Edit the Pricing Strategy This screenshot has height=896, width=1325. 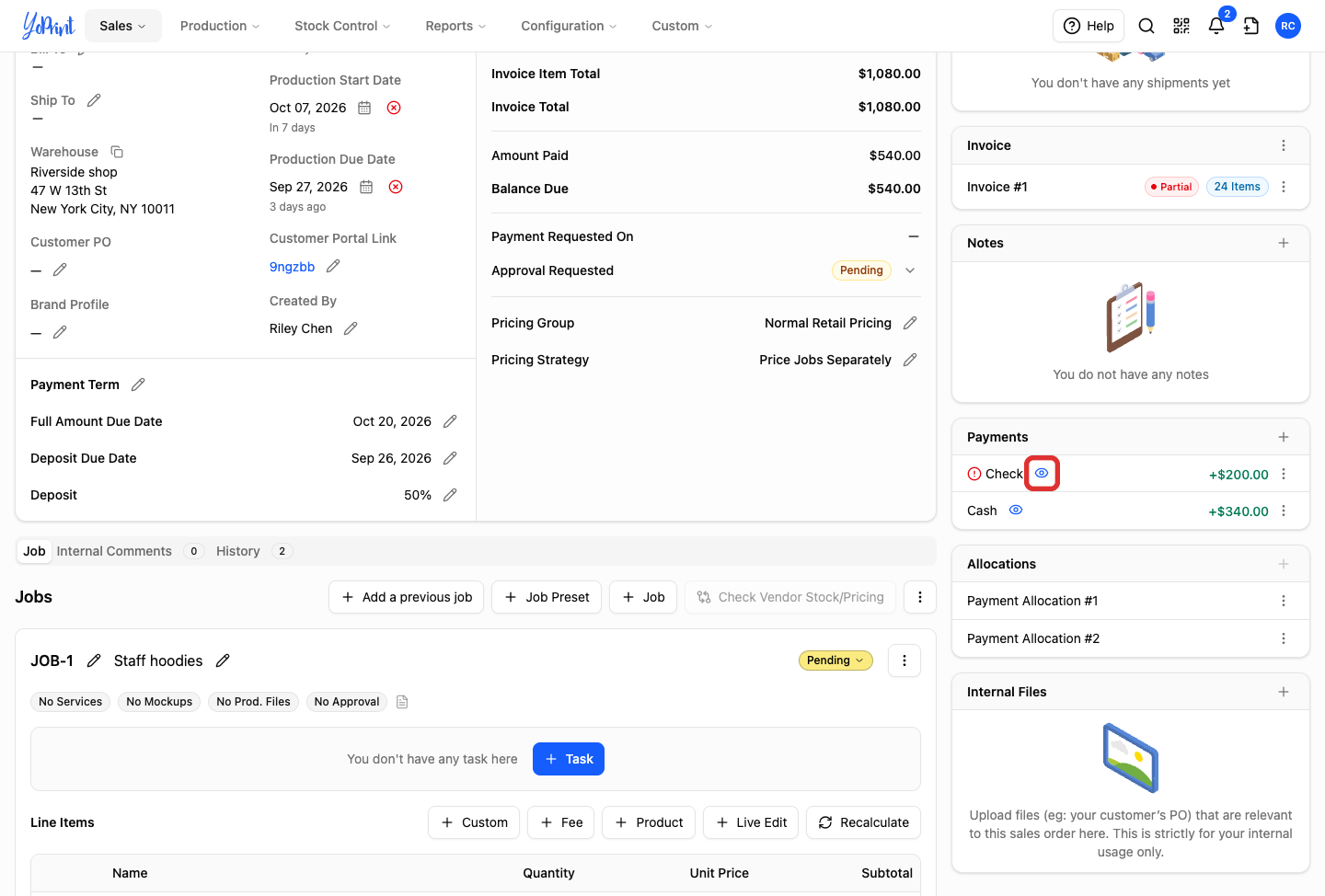(910, 360)
